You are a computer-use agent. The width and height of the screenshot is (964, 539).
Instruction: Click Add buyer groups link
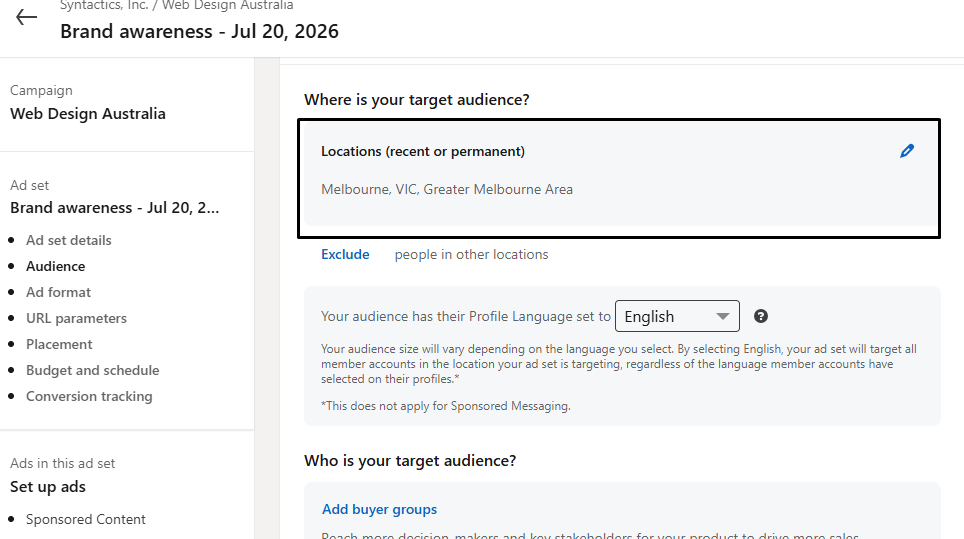click(x=379, y=509)
